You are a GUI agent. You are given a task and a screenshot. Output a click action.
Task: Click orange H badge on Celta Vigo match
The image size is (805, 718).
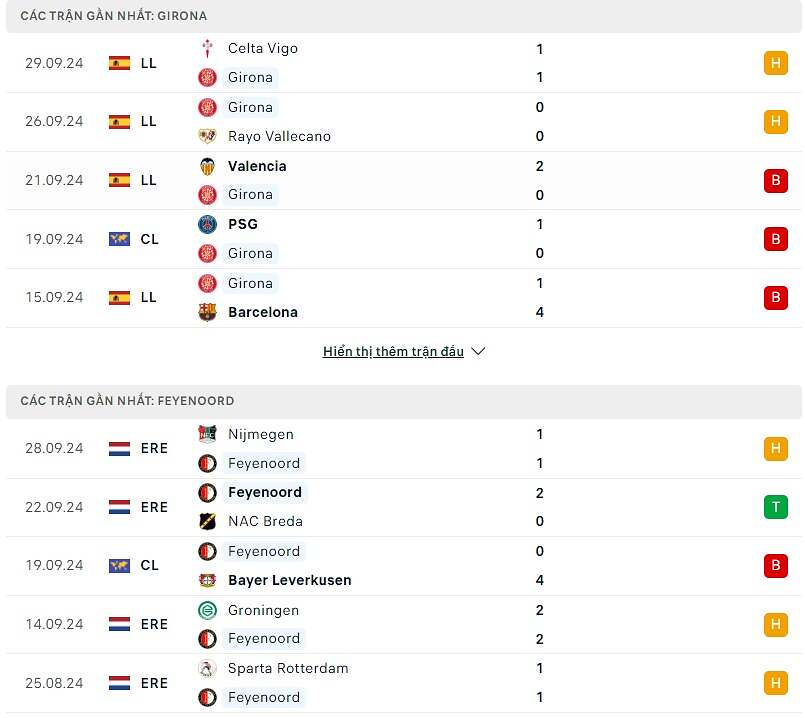coord(775,63)
